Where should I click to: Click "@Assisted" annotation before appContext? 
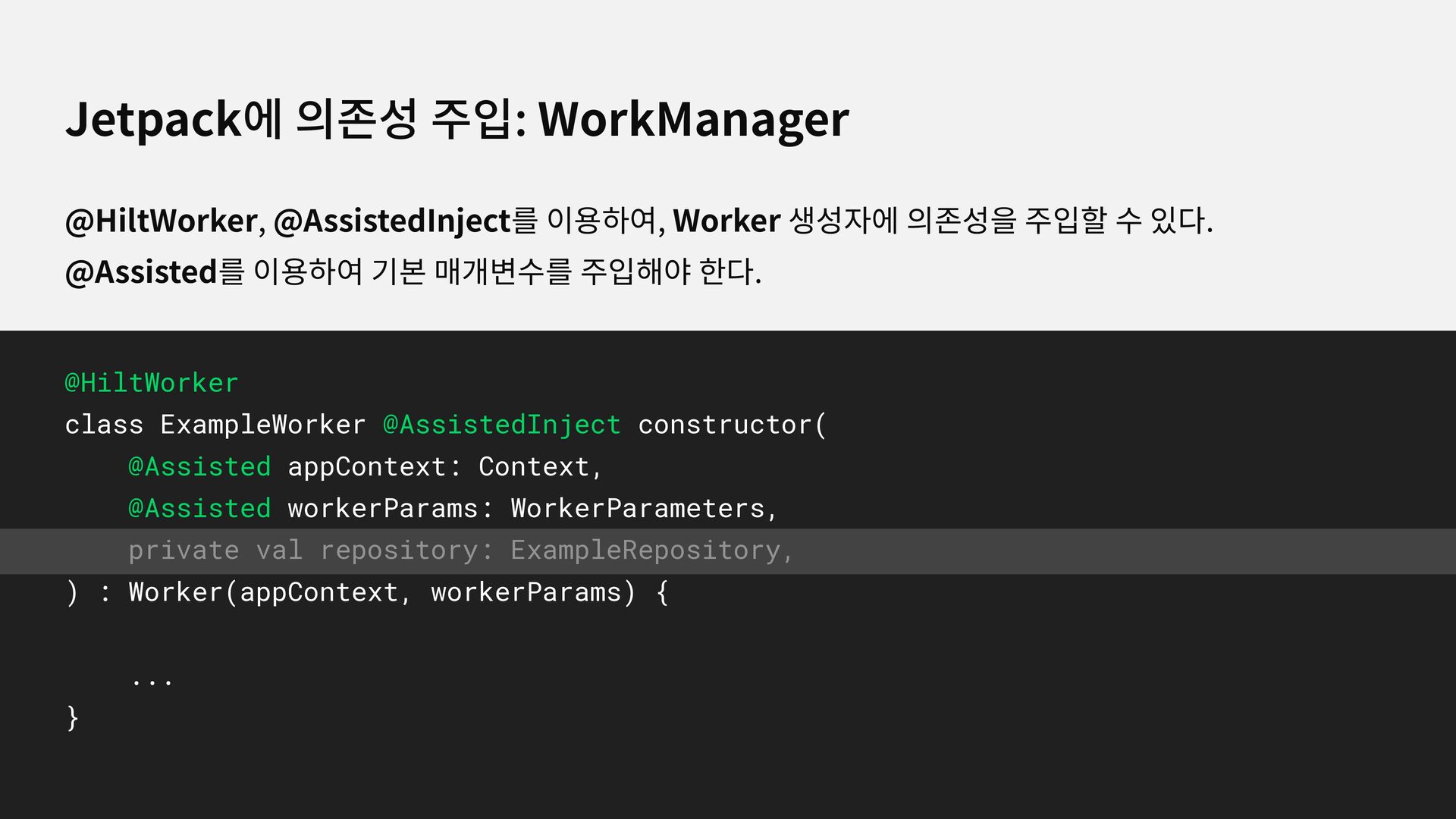pos(199,466)
